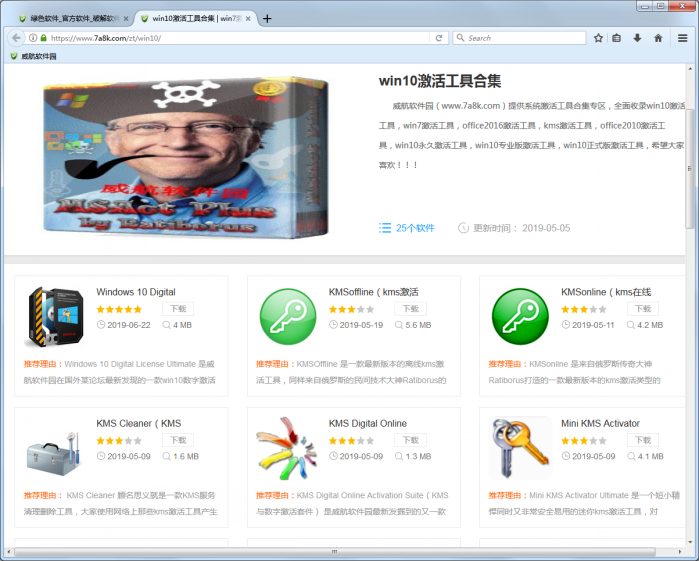The width and height of the screenshot is (699, 561).
Task: Reload the page with the refresh icon
Action: point(439,38)
